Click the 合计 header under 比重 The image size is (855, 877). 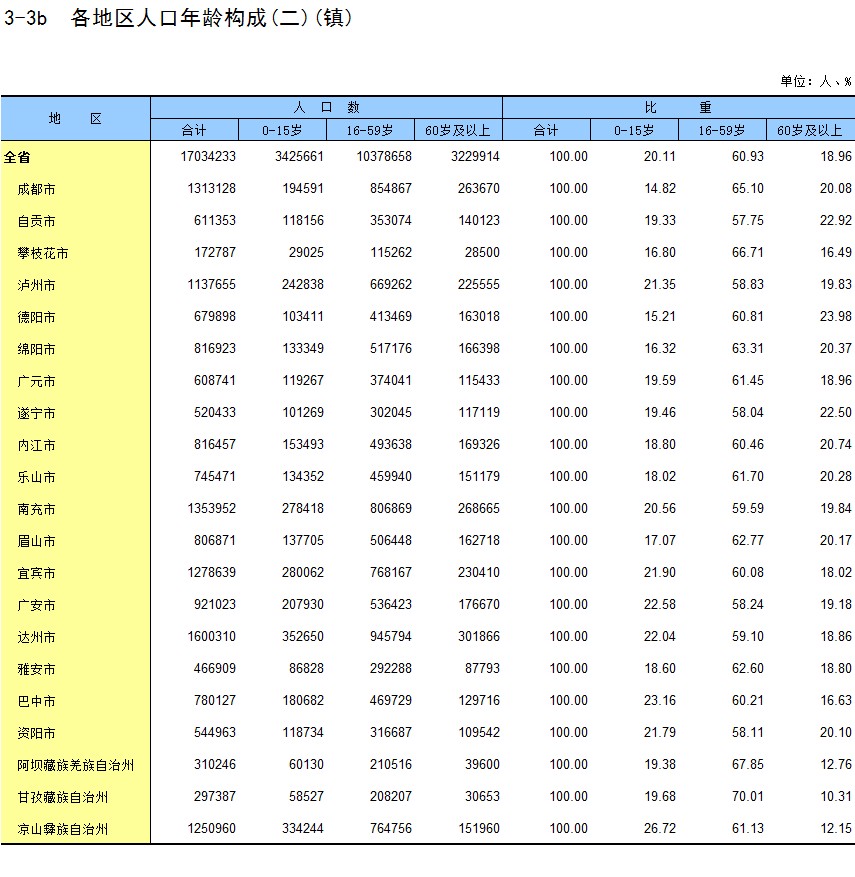pos(546,130)
